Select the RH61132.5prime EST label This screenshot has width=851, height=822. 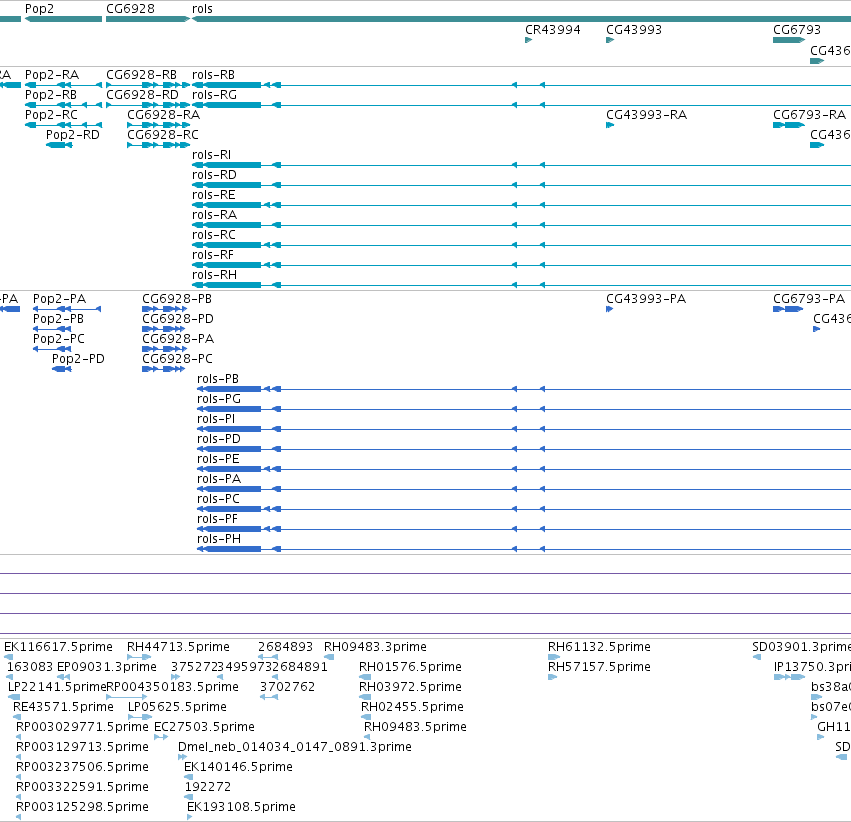coord(599,647)
